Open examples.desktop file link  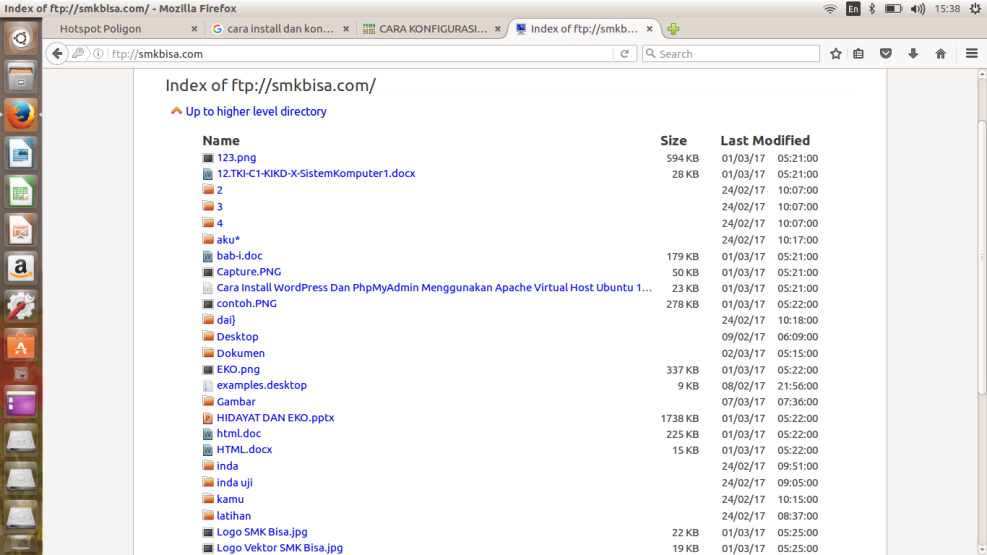pyautogui.click(x=262, y=385)
